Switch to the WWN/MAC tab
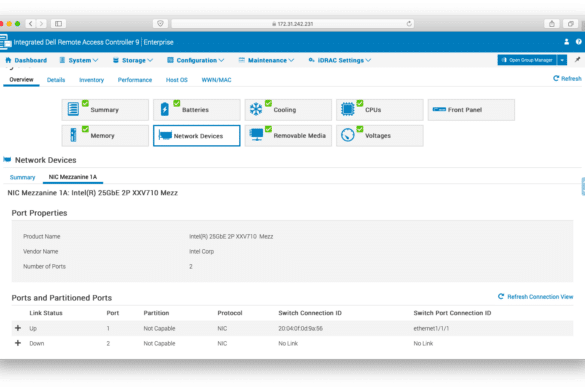Image resolution: width=585 pixels, height=390 pixels. (216, 80)
